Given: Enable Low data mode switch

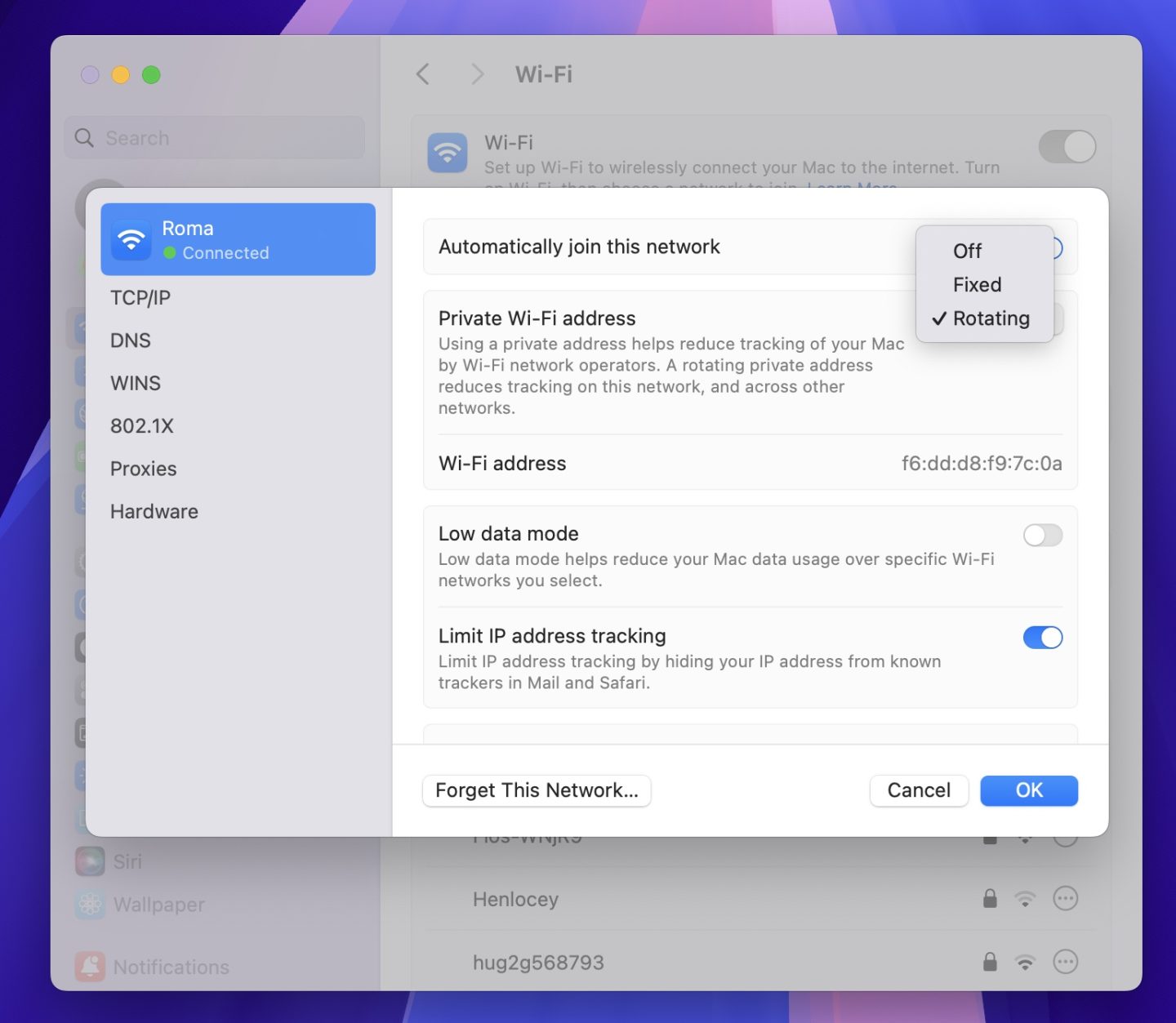Looking at the screenshot, I should click(1042, 536).
